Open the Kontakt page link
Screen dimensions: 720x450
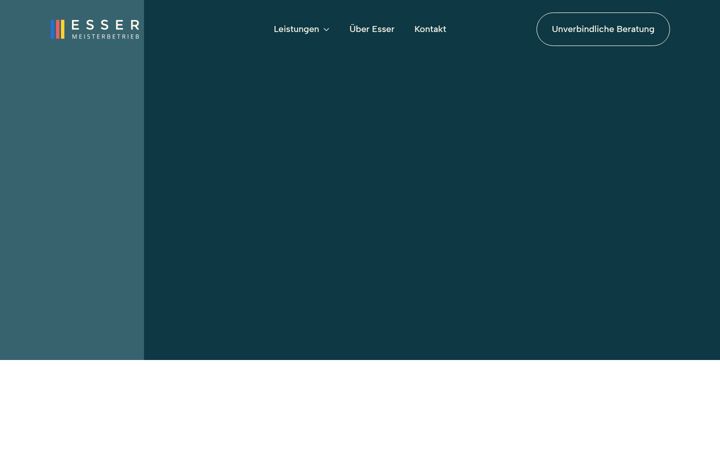(430, 29)
